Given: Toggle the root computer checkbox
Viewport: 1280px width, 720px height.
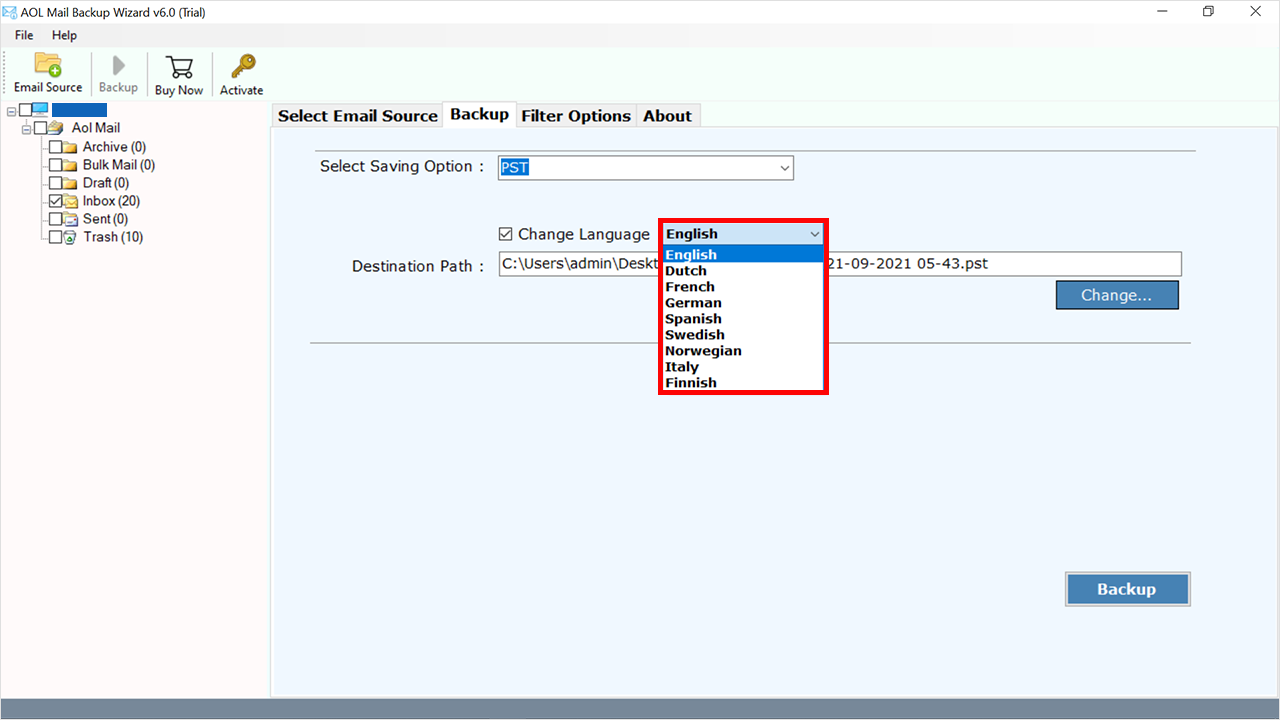Looking at the screenshot, I should click(x=25, y=110).
